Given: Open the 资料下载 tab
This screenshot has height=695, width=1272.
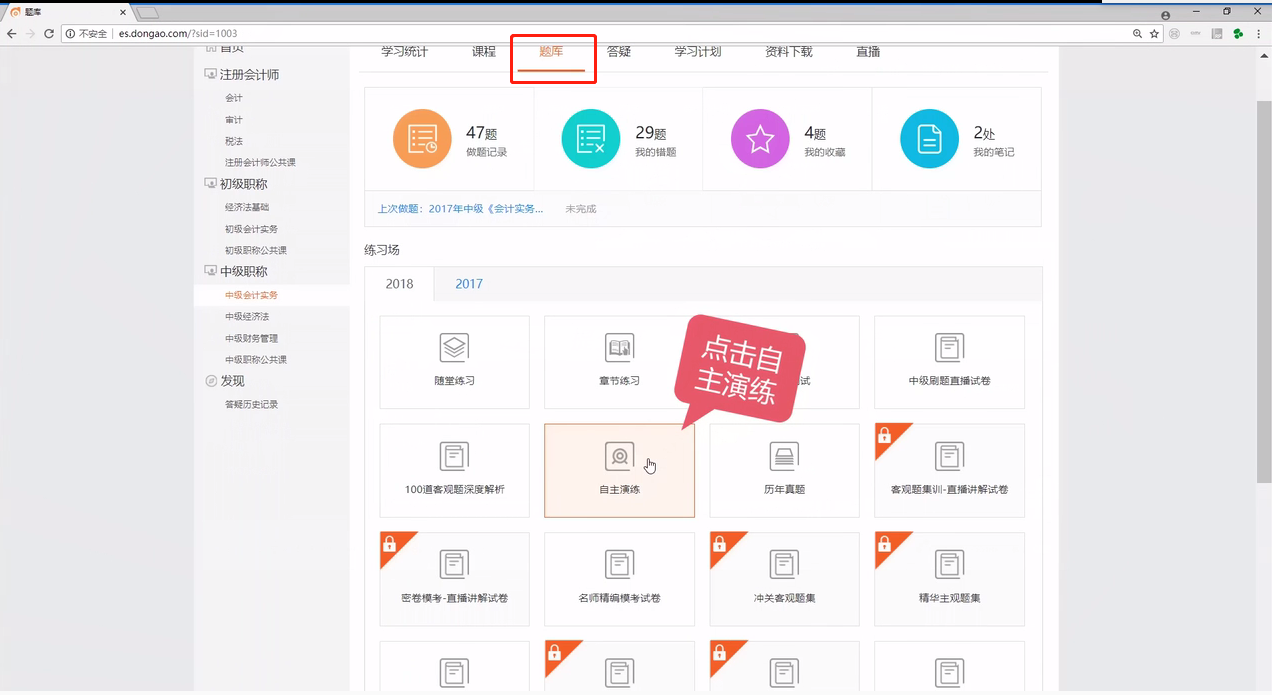Looking at the screenshot, I should (788, 52).
